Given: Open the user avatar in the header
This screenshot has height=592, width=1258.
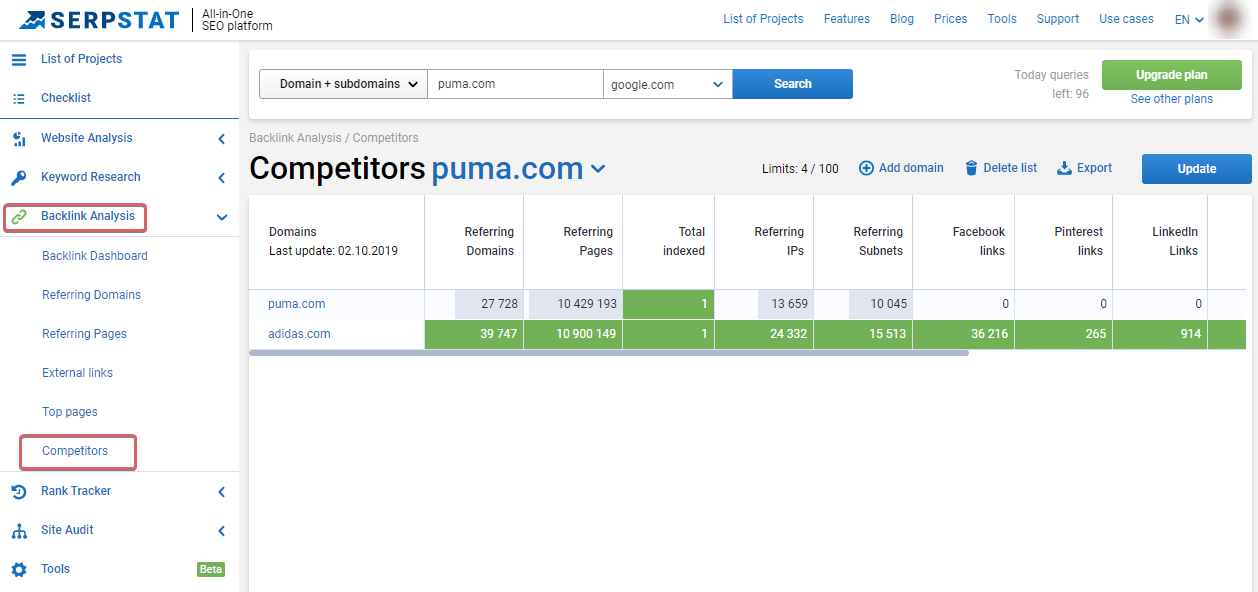Looking at the screenshot, I should [x=1227, y=19].
